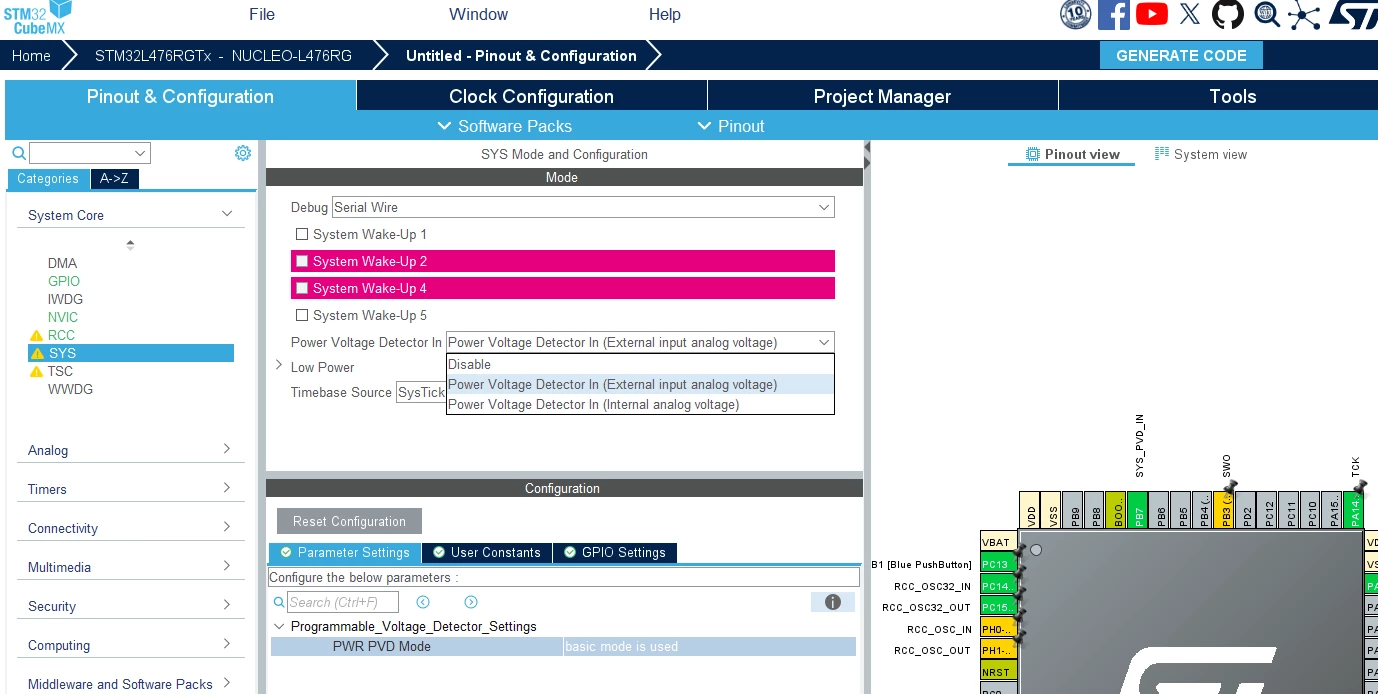1378x694 pixels.
Task: Open the Window menu
Action: (478, 14)
